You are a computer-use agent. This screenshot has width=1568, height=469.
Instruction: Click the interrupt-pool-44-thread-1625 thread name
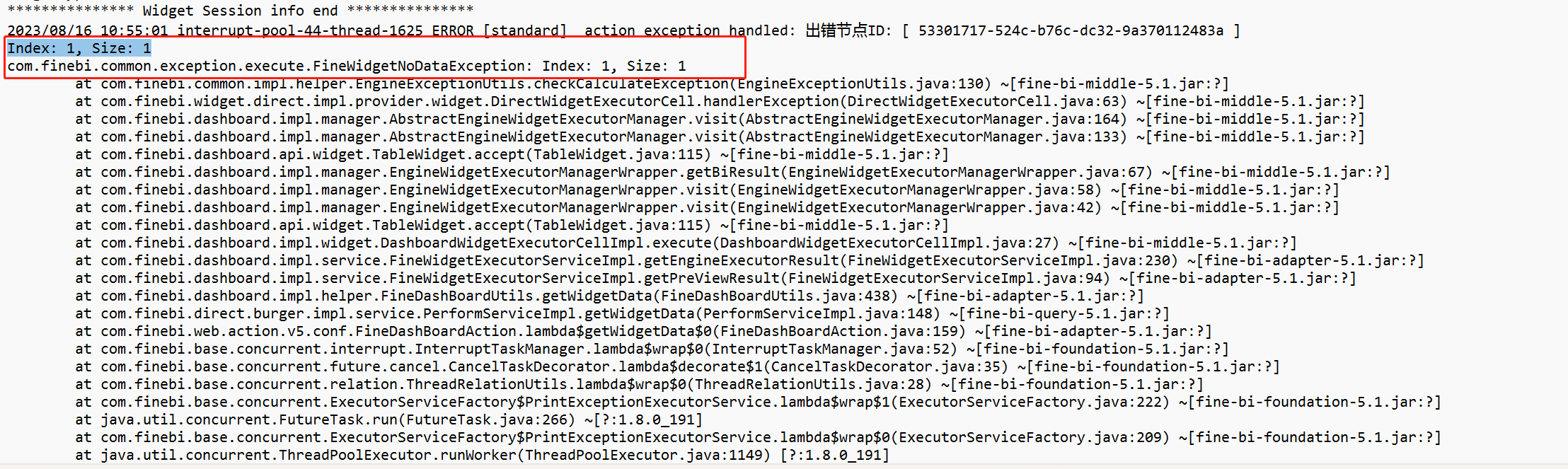(x=300, y=30)
